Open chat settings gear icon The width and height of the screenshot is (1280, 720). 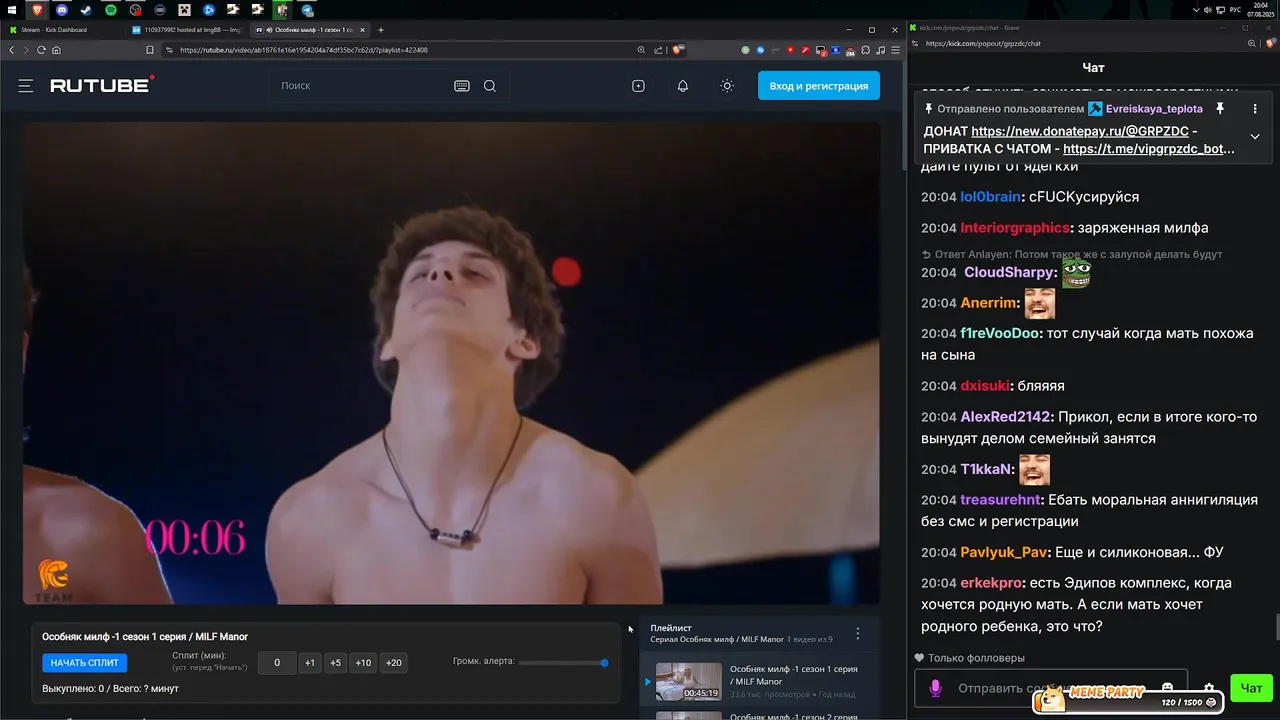coord(1209,688)
